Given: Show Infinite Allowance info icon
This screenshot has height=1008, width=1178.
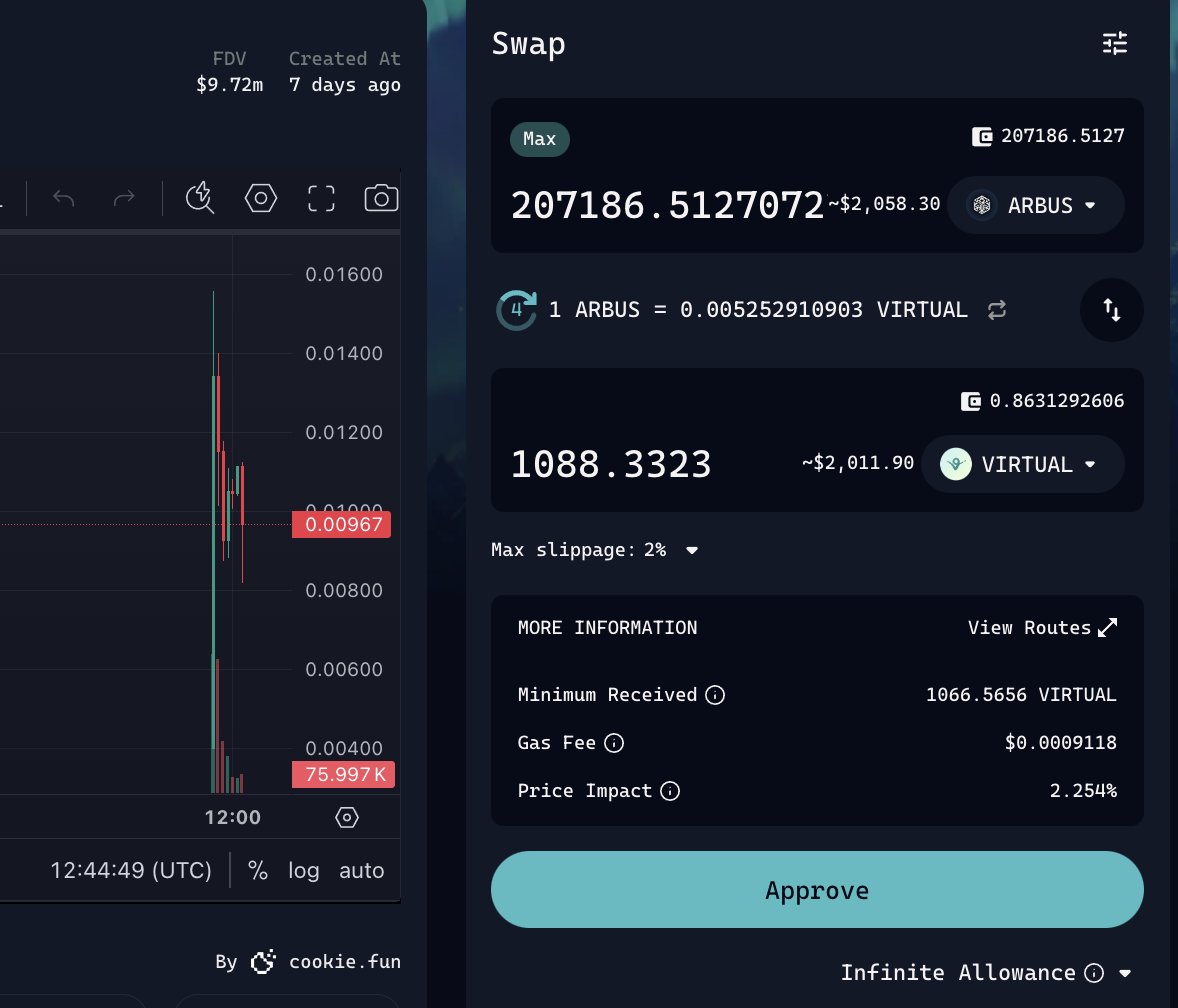Looking at the screenshot, I should [1094, 973].
